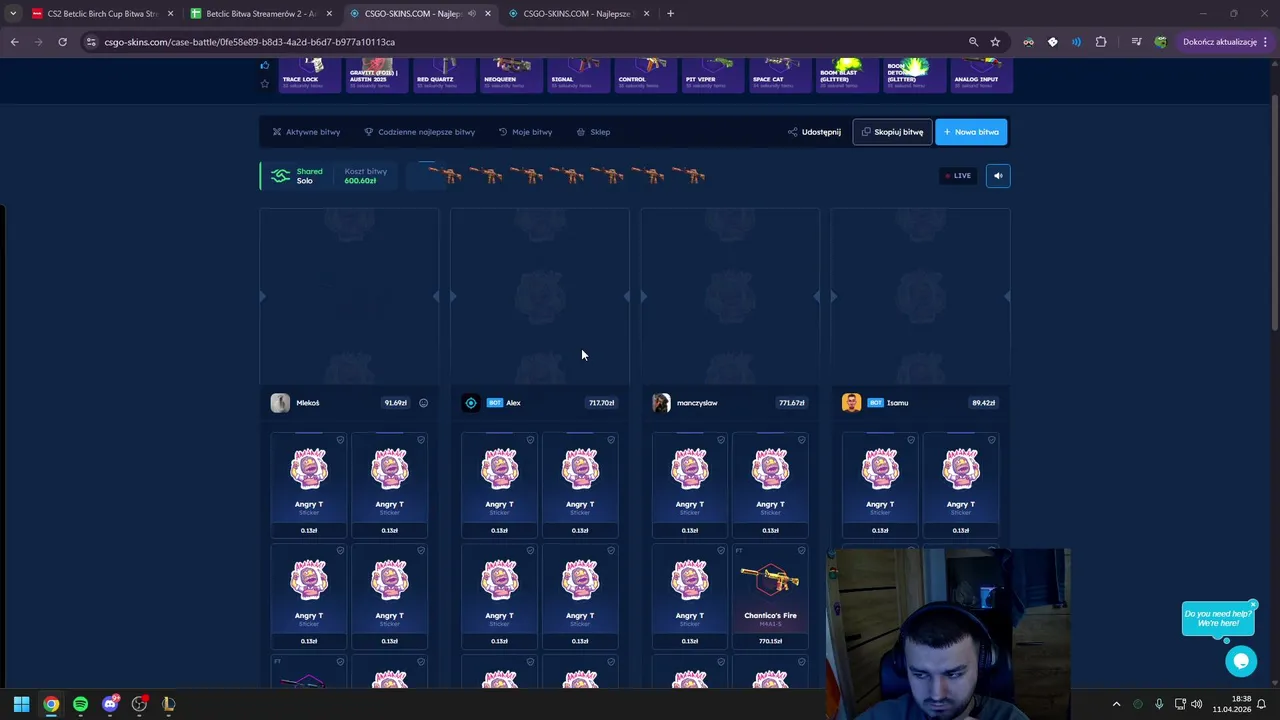Open a new browser tab
The height and width of the screenshot is (720, 1280).
coord(670,14)
